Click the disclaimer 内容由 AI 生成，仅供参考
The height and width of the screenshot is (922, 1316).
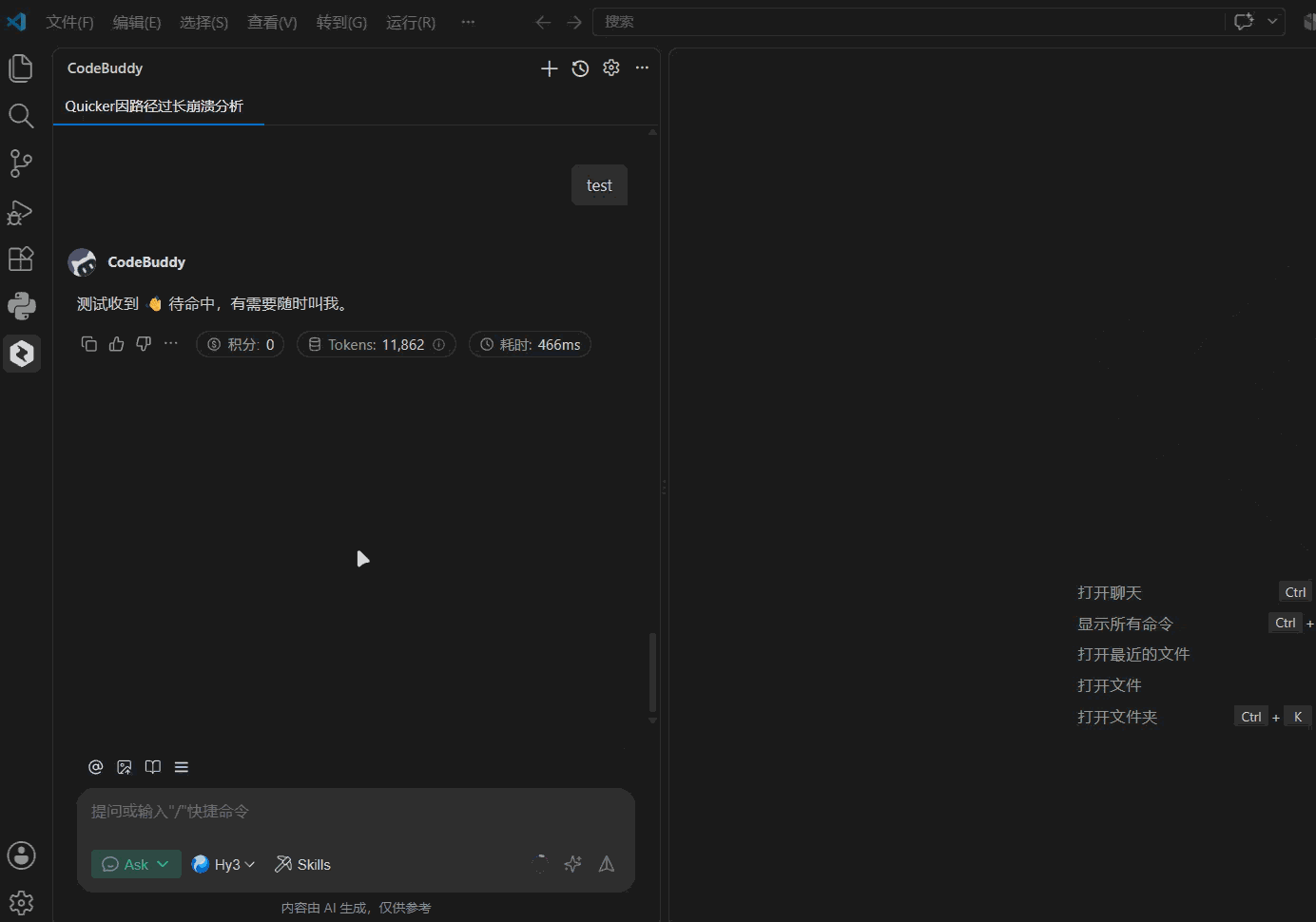coord(356,908)
